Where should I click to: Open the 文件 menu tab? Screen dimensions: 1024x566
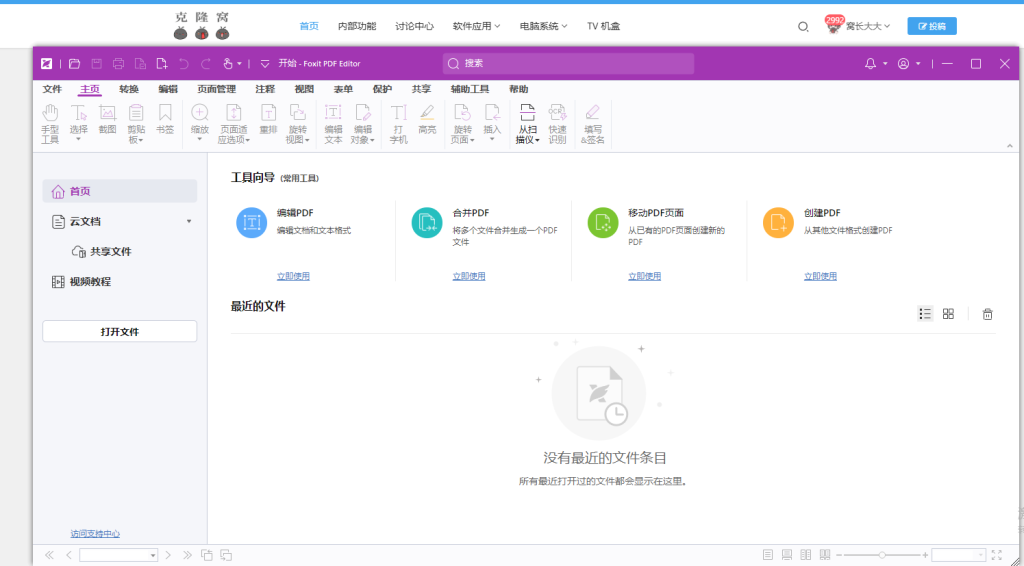(x=52, y=89)
